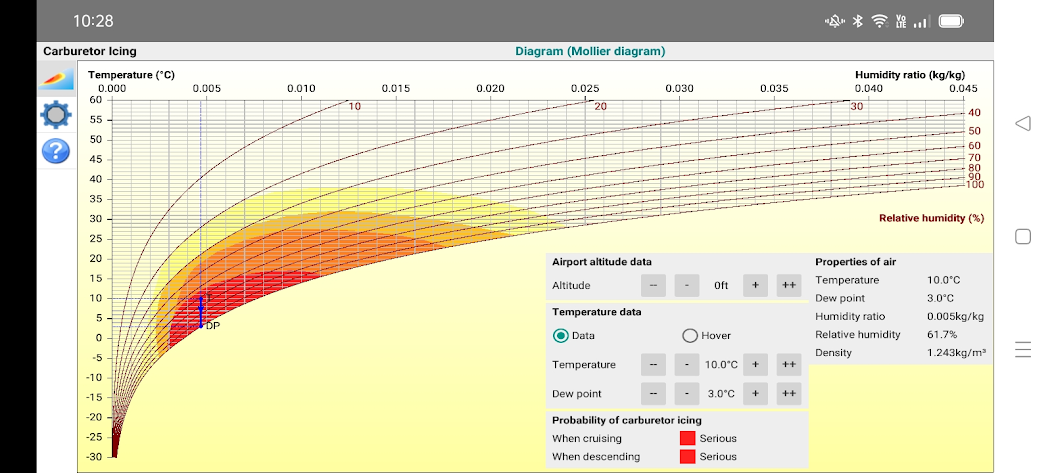Click the red cruising icing probability swatch
The width and height of the screenshot is (1052, 473).
tap(687, 438)
